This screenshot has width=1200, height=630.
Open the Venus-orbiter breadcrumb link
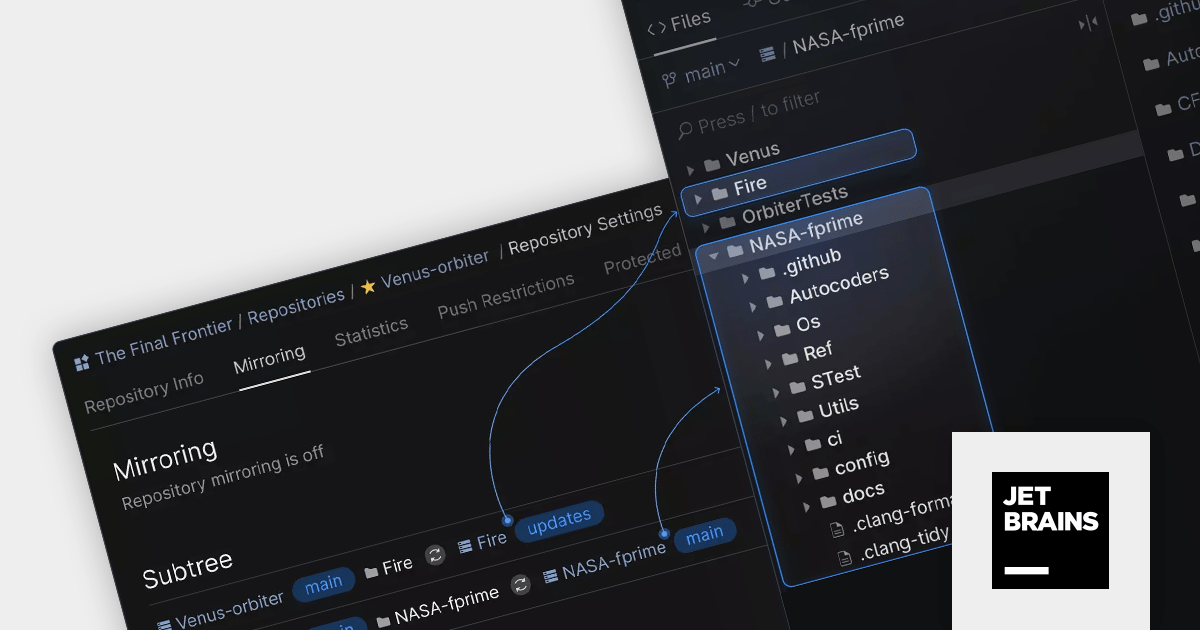(435, 269)
